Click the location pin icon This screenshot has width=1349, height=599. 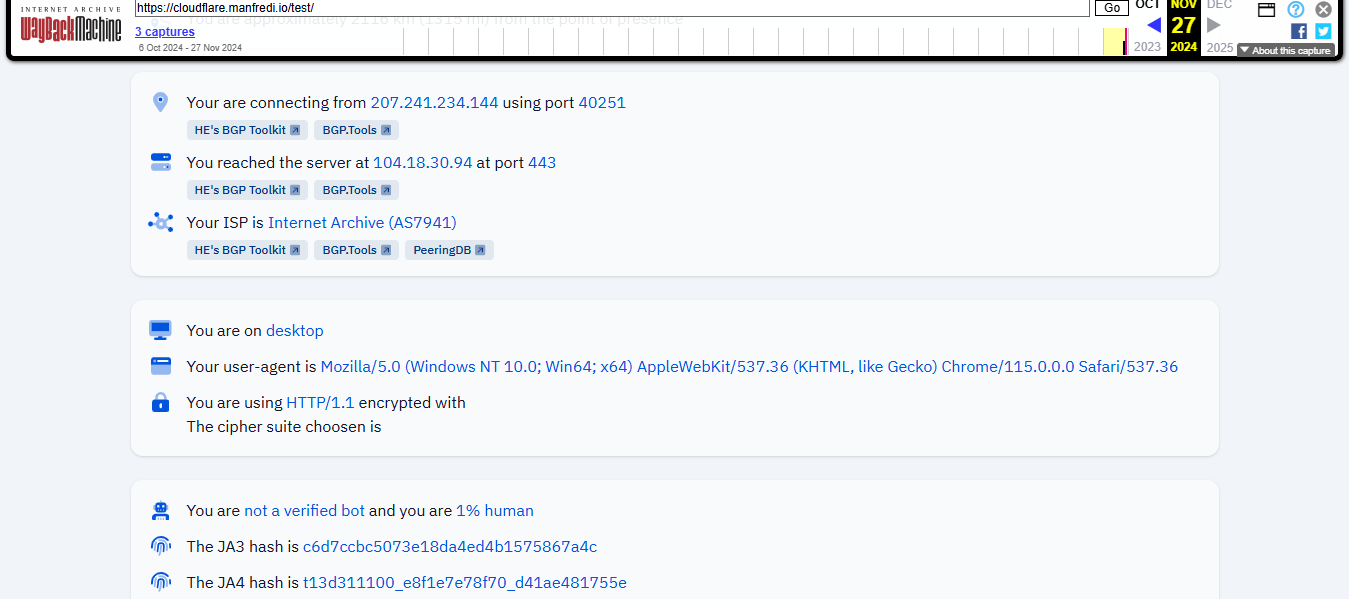[x=161, y=101]
